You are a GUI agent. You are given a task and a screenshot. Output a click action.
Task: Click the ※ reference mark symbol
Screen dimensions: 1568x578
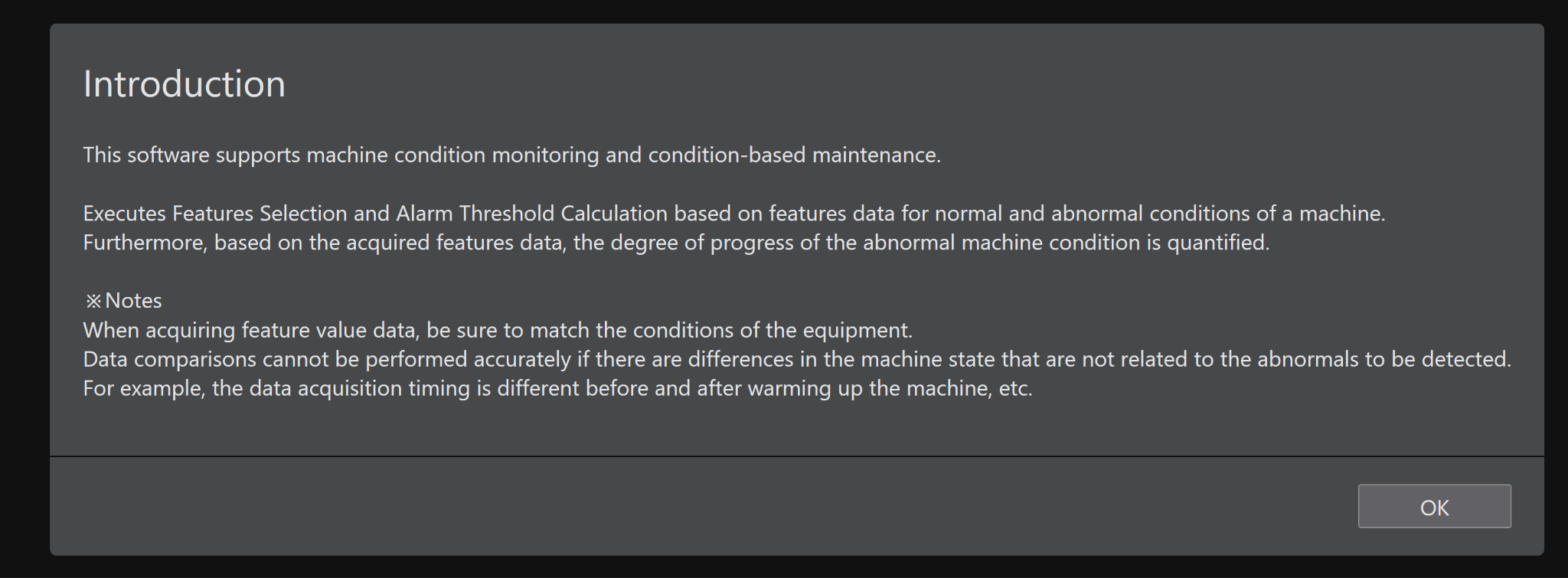[93, 301]
